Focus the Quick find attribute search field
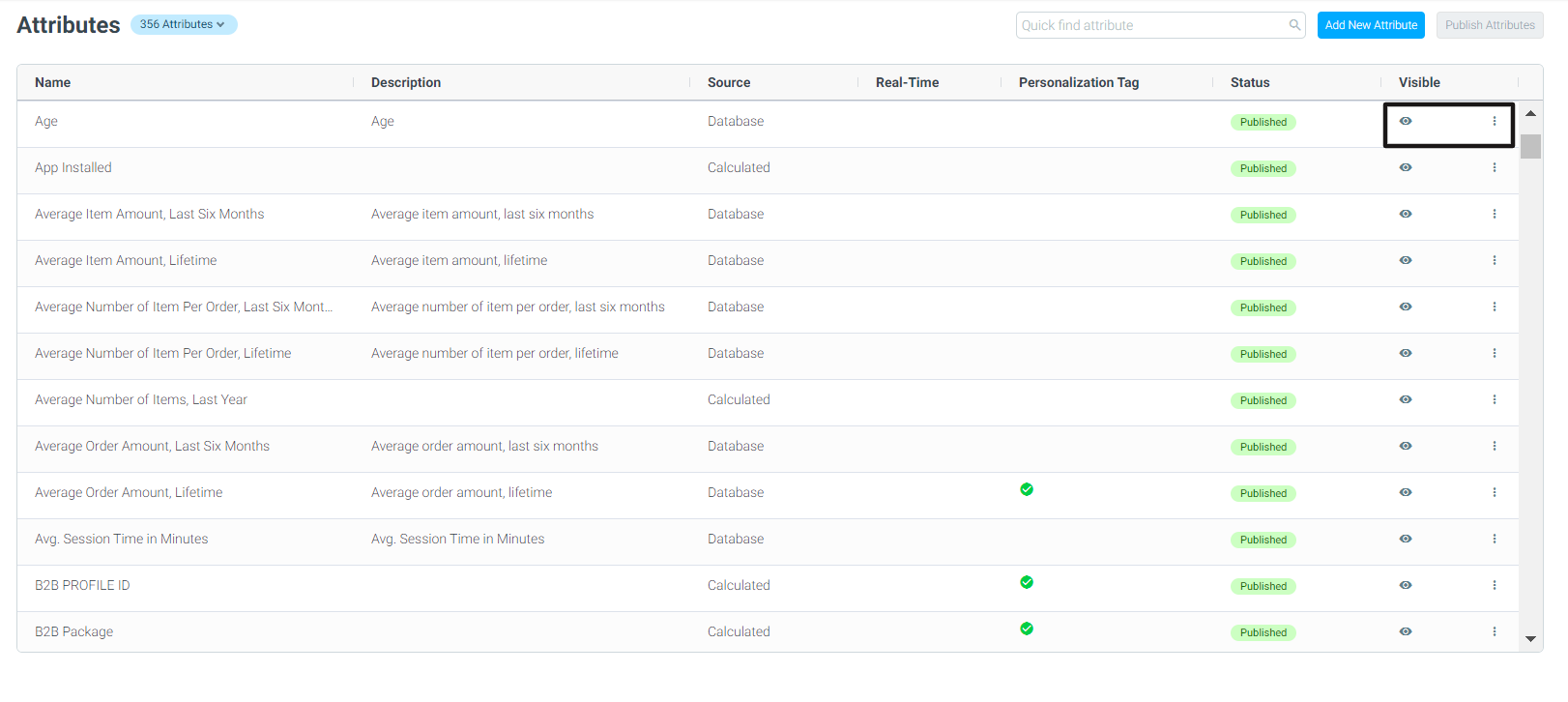 [1160, 25]
